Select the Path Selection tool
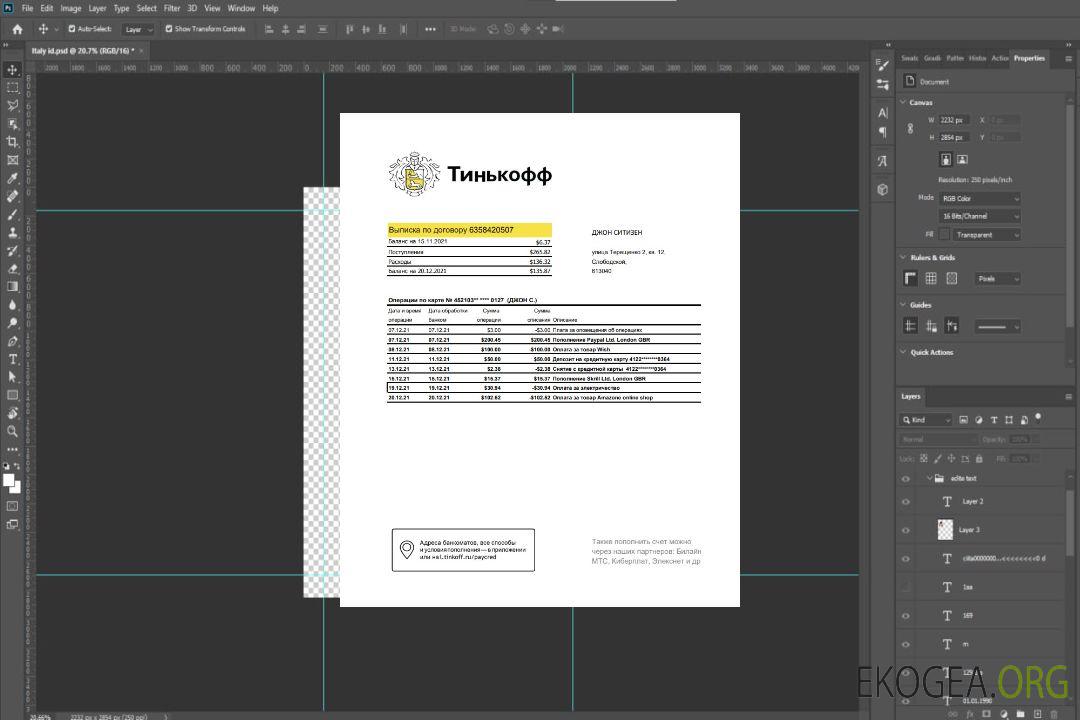1080x720 pixels. coord(12,377)
